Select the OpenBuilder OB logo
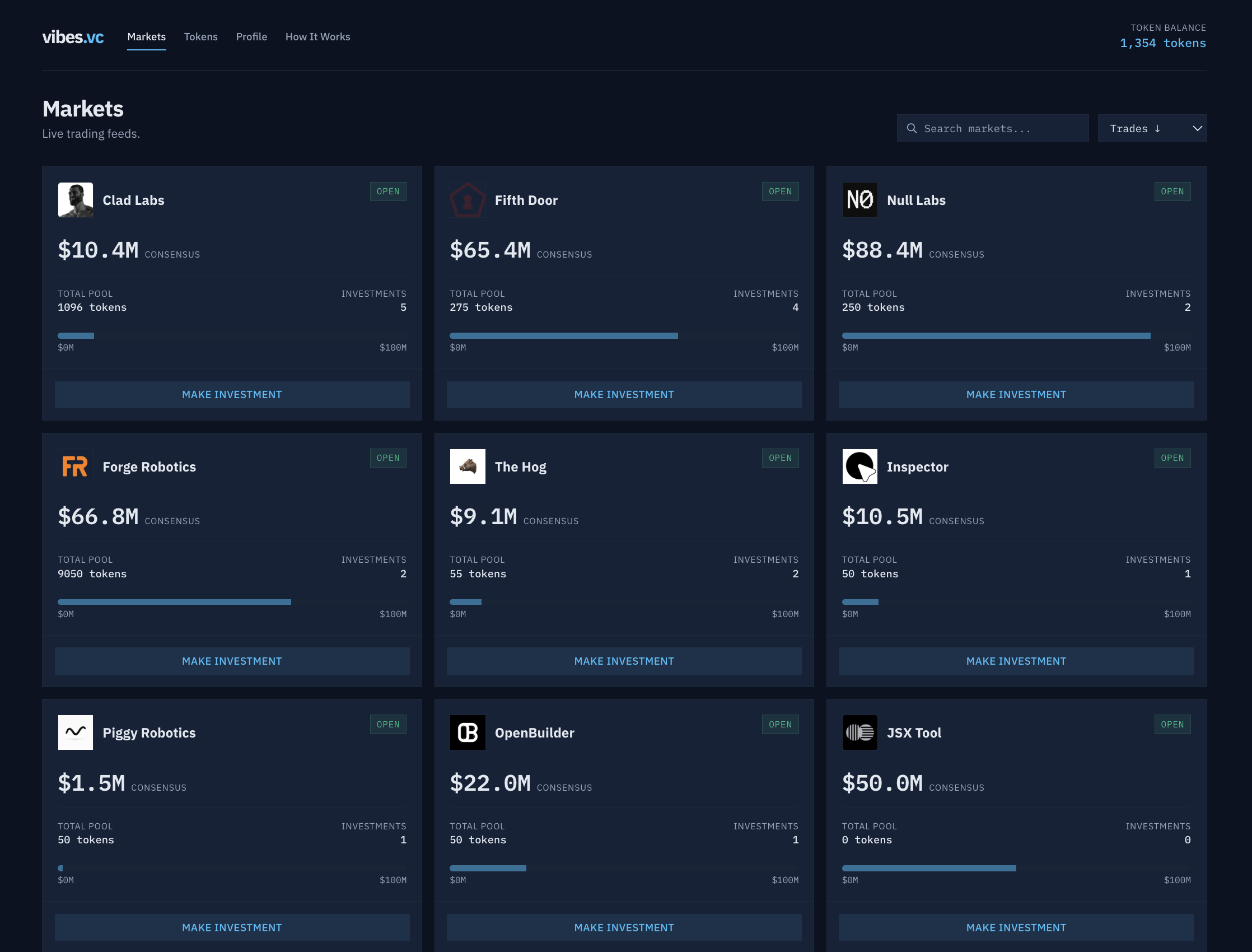This screenshot has height=952, width=1252. [x=468, y=732]
